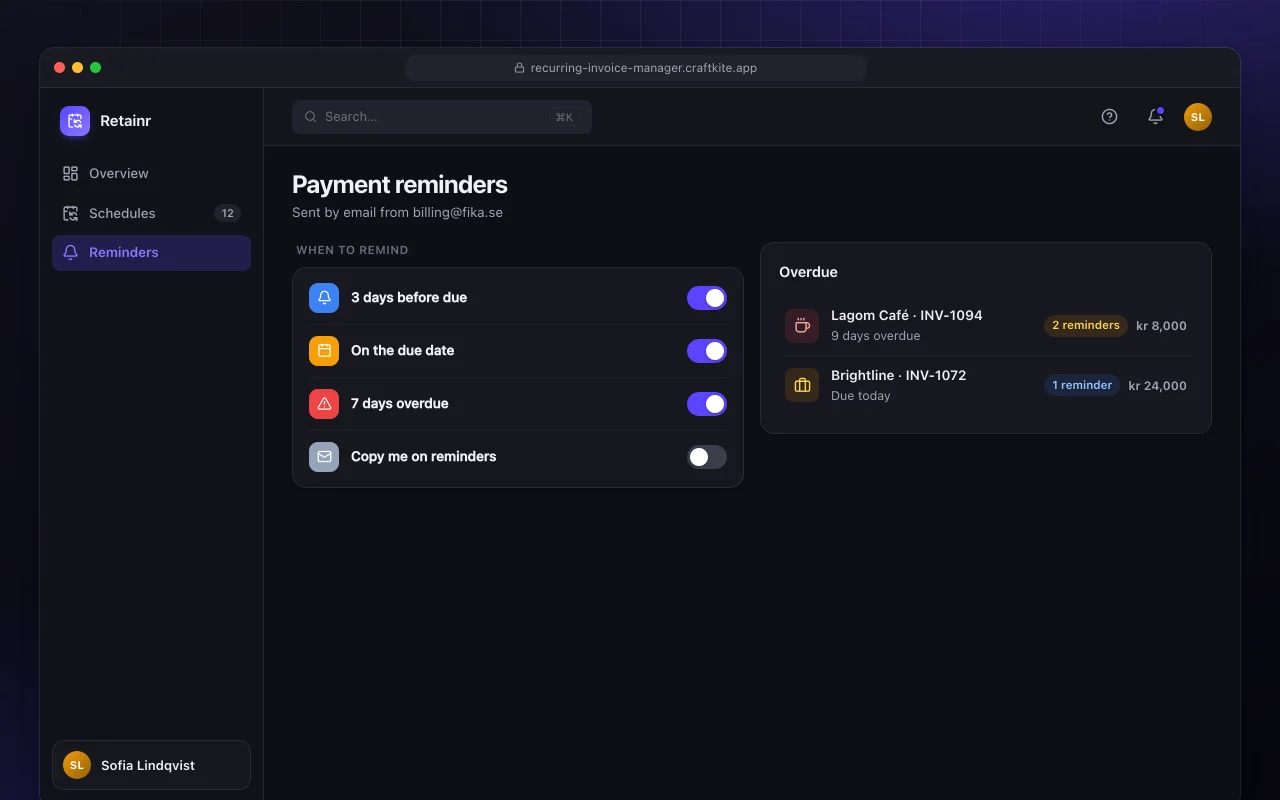Open the notifications bell in top bar
This screenshot has height=800, width=1280.
[x=1155, y=116]
